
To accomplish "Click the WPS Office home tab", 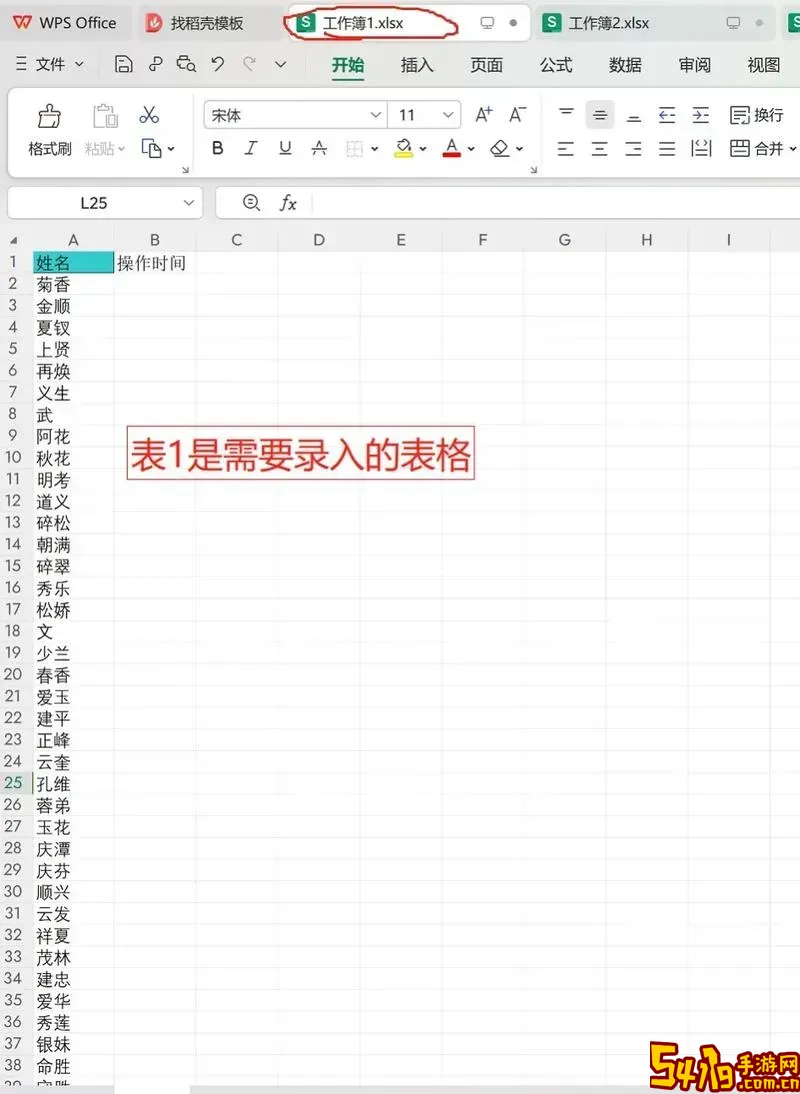I will point(65,23).
